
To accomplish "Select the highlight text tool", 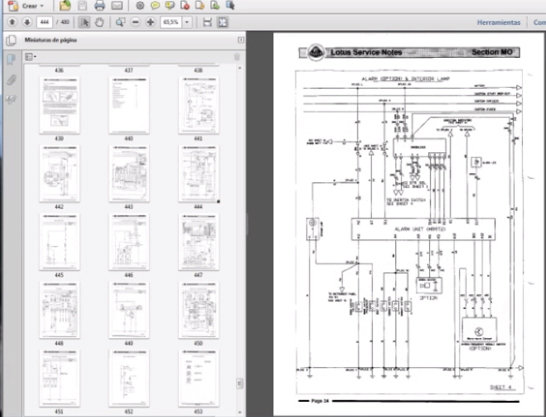I will tap(170, 6).
